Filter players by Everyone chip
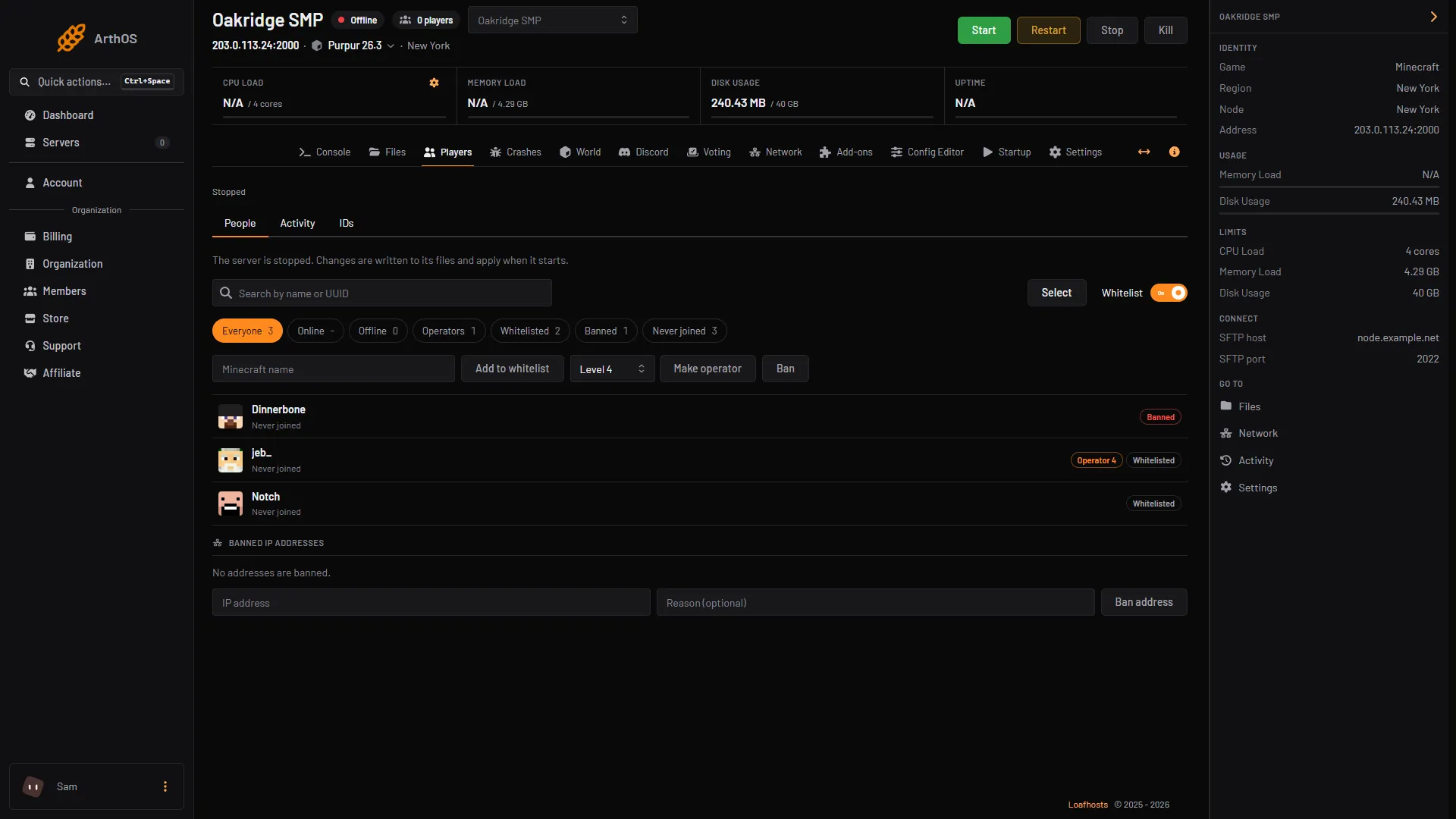This screenshot has height=819, width=1456. point(247,331)
